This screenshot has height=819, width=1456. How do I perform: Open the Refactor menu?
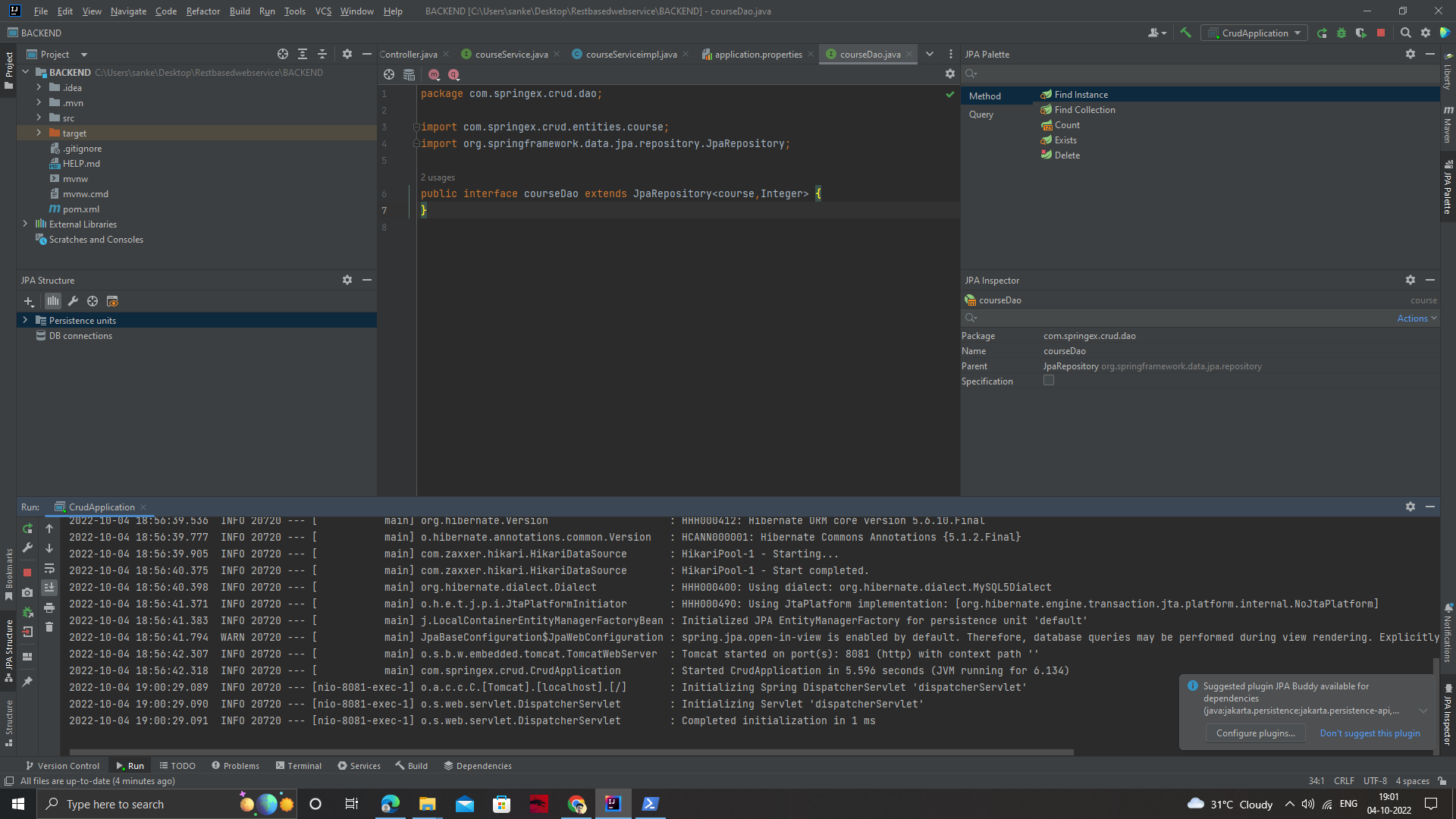tap(202, 11)
